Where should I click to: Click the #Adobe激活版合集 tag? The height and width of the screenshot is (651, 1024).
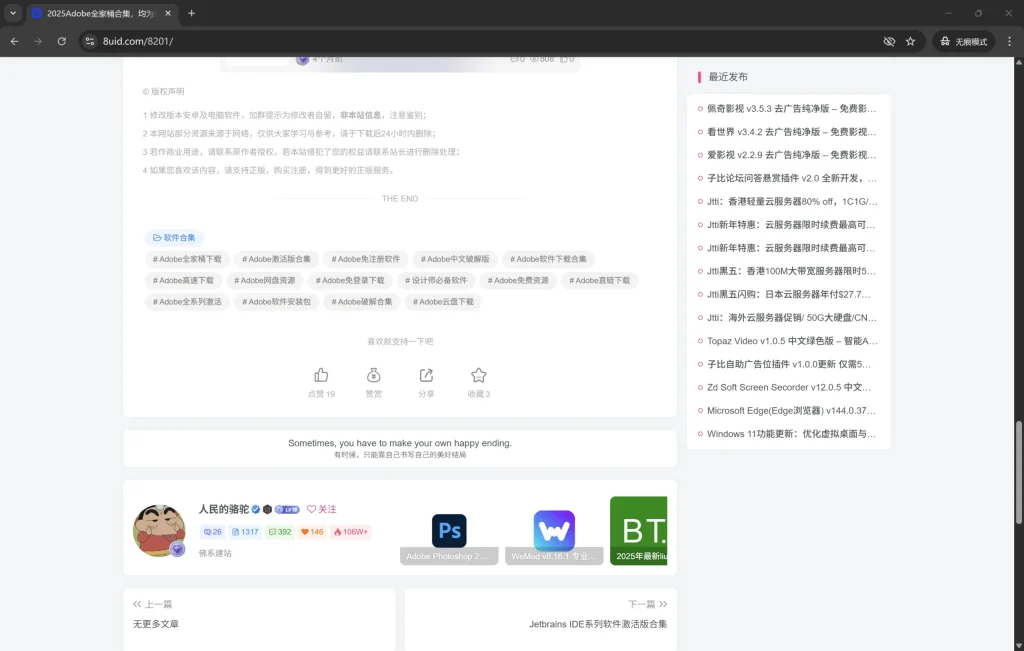click(x=278, y=258)
